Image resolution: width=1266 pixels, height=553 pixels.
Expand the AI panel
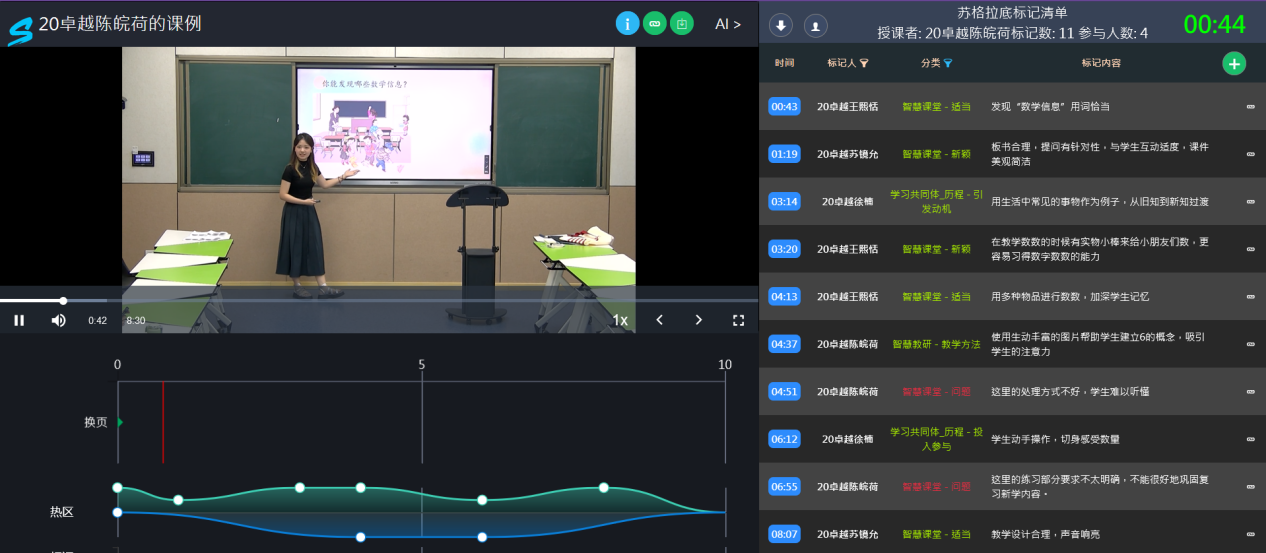[x=727, y=24]
